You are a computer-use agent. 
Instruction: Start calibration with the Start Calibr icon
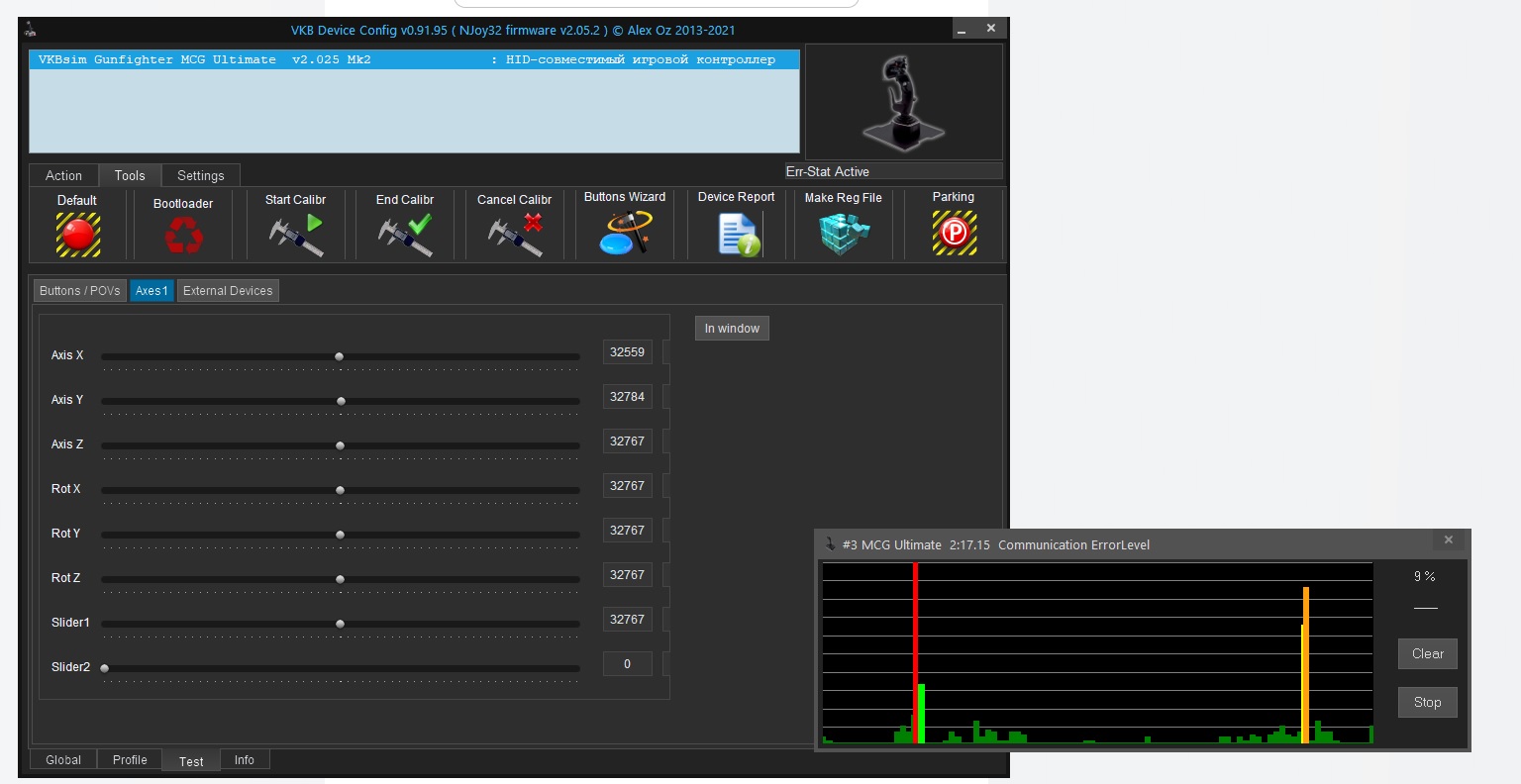295,236
